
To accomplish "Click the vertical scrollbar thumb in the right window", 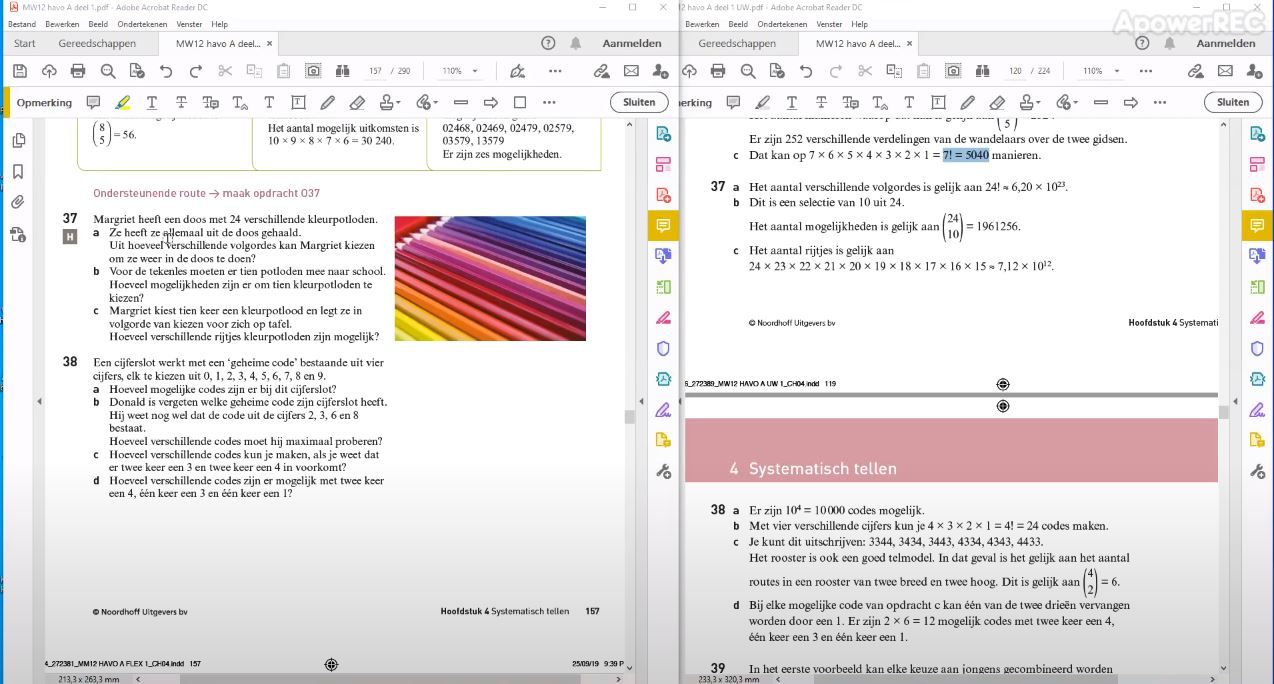I will coord(1224,412).
